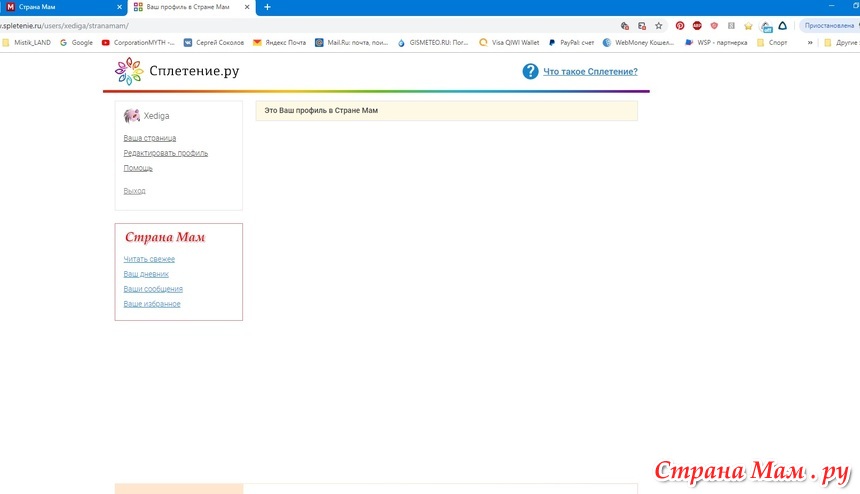Click the extension icon with off badge

[766, 26]
